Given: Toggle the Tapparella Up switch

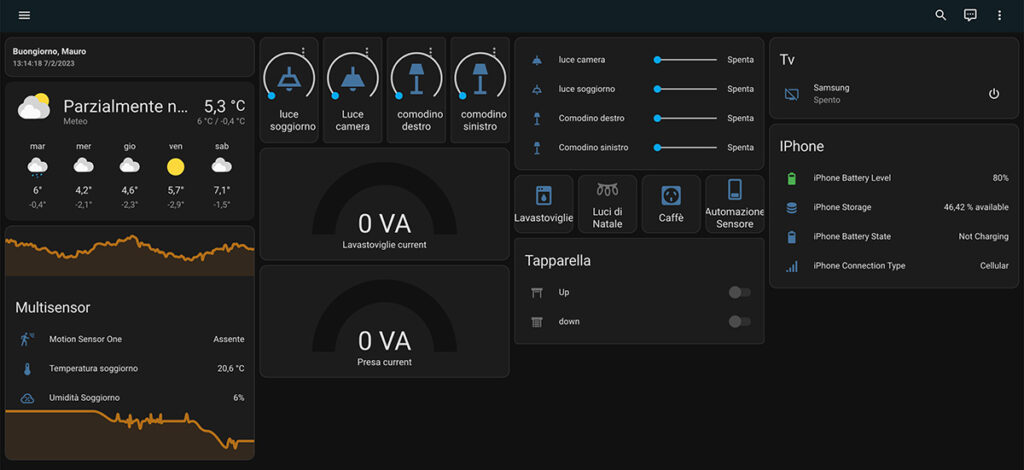Looking at the screenshot, I should pyautogui.click(x=739, y=292).
